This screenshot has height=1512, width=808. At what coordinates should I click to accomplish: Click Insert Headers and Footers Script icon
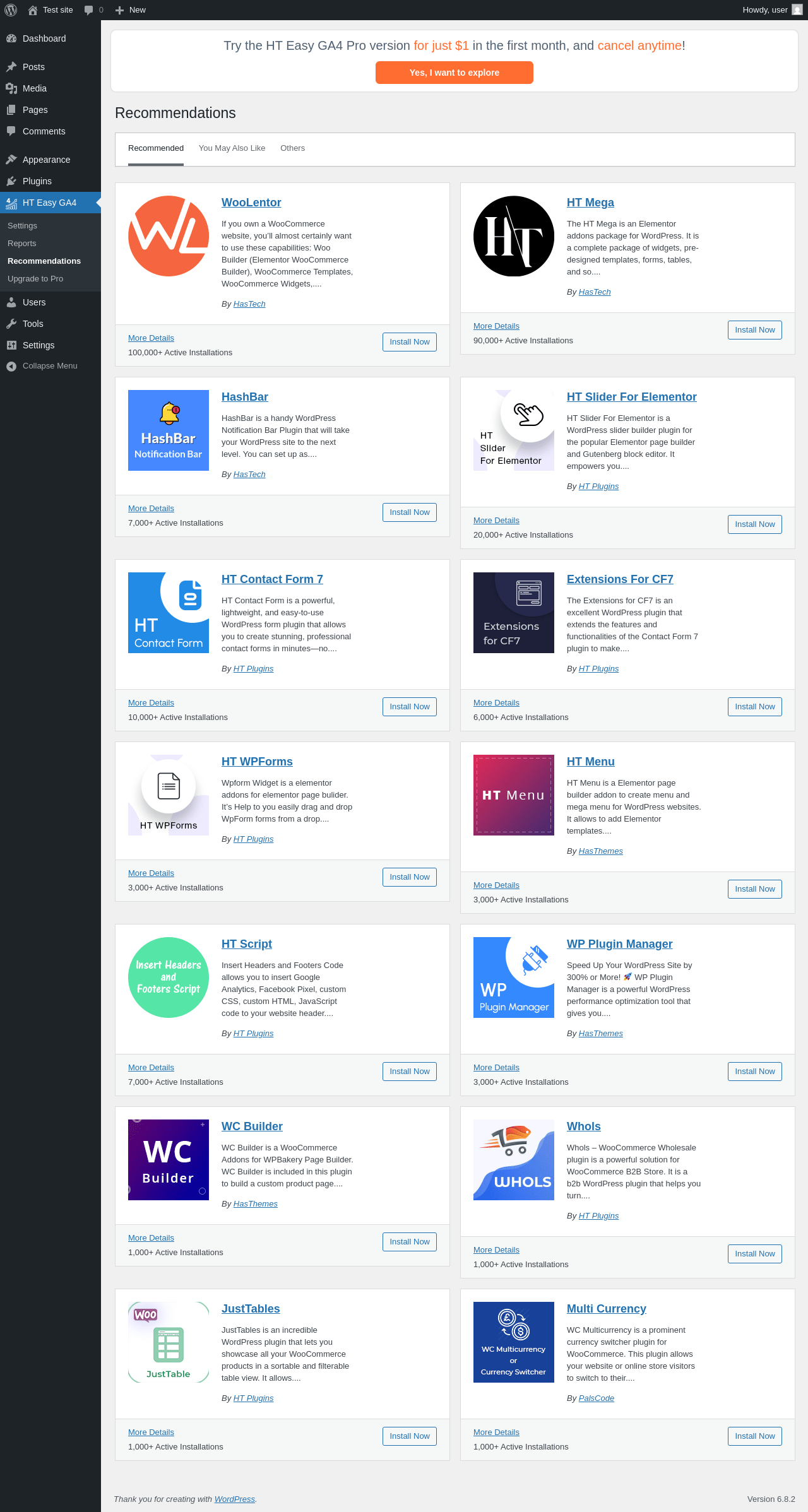[x=169, y=977]
